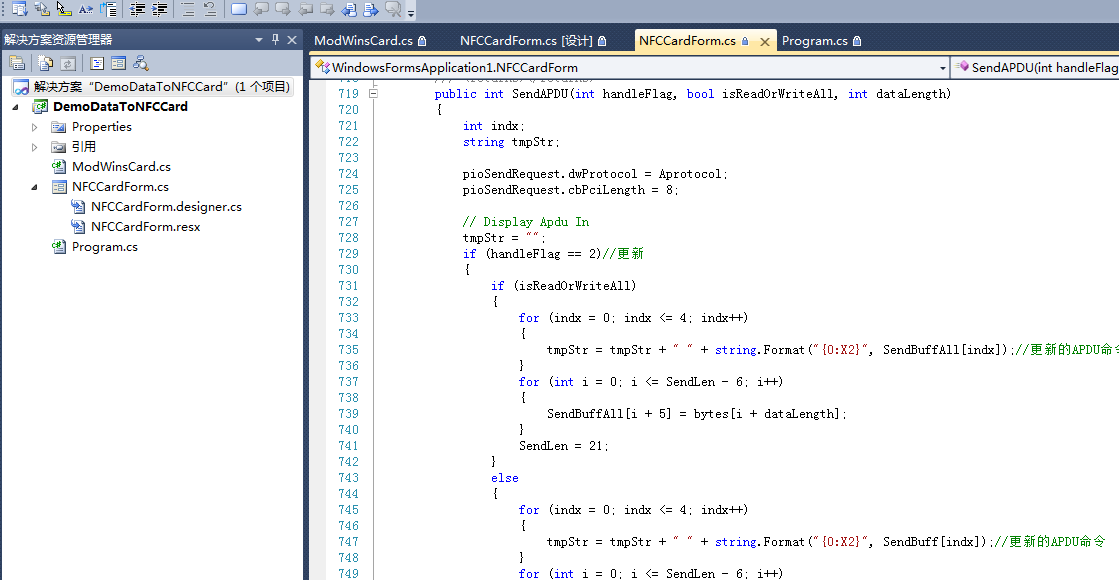The height and width of the screenshot is (580, 1119).
Task: Click the Display Parameter Info toolbar icon
Action: click(42, 9)
